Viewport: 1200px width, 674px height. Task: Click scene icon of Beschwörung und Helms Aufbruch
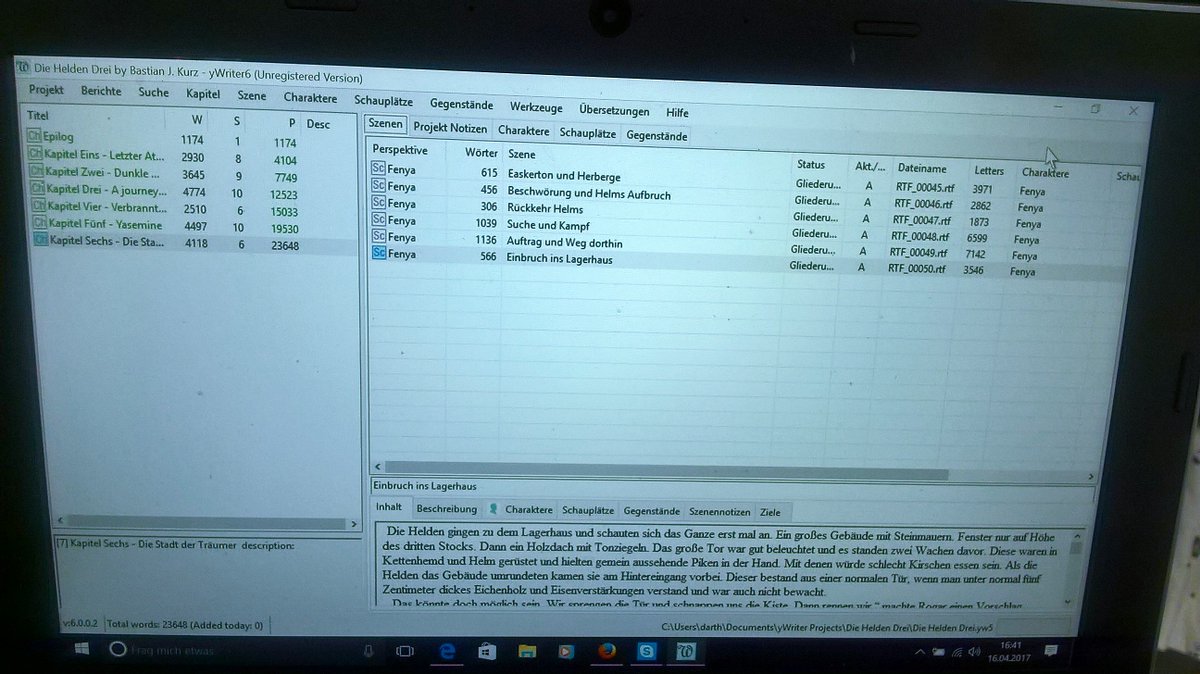[379, 186]
